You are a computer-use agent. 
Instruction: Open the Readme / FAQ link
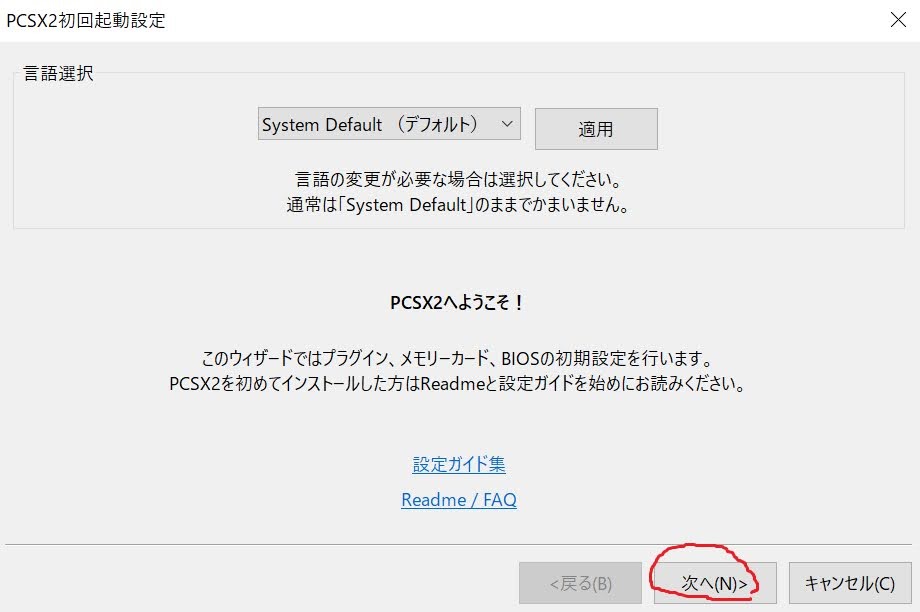pos(459,499)
